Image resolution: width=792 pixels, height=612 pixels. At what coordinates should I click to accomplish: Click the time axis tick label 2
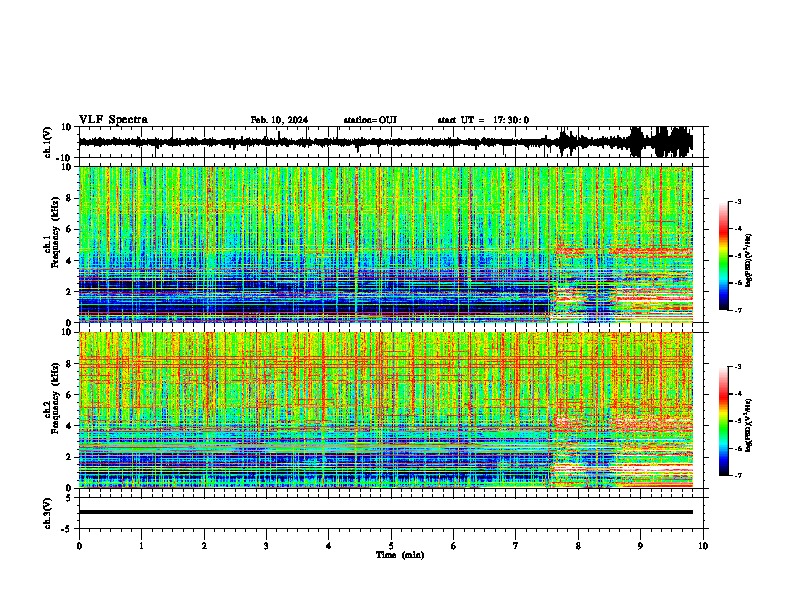tap(204, 546)
